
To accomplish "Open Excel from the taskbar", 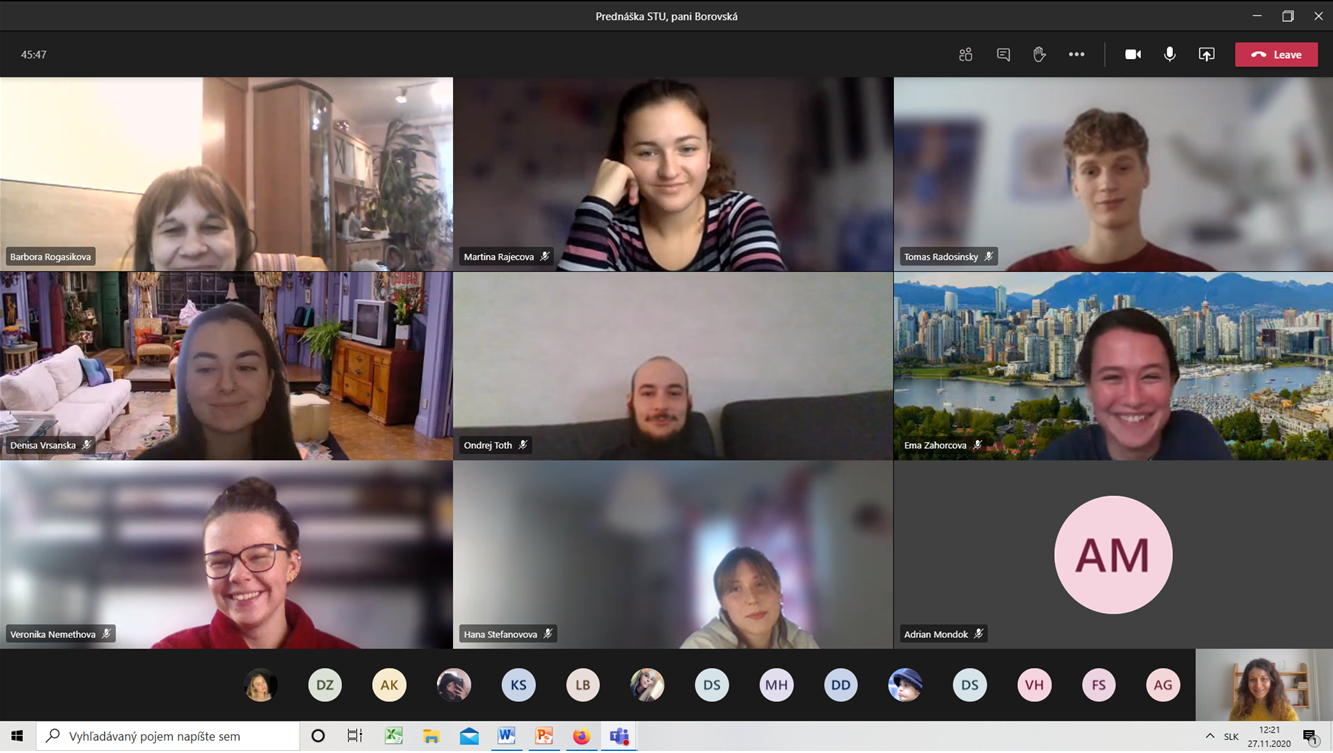I will (394, 736).
